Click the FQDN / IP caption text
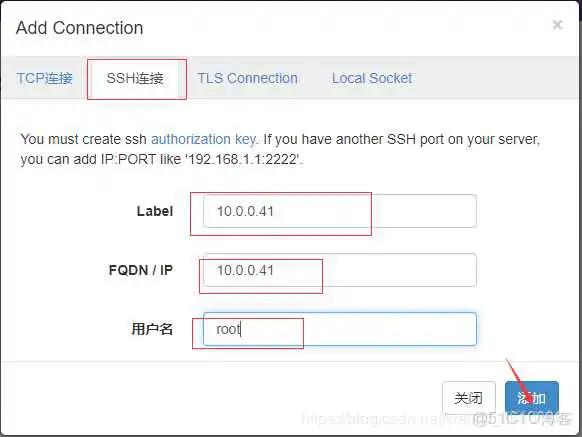This screenshot has width=582, height=437. pos(141,270)
